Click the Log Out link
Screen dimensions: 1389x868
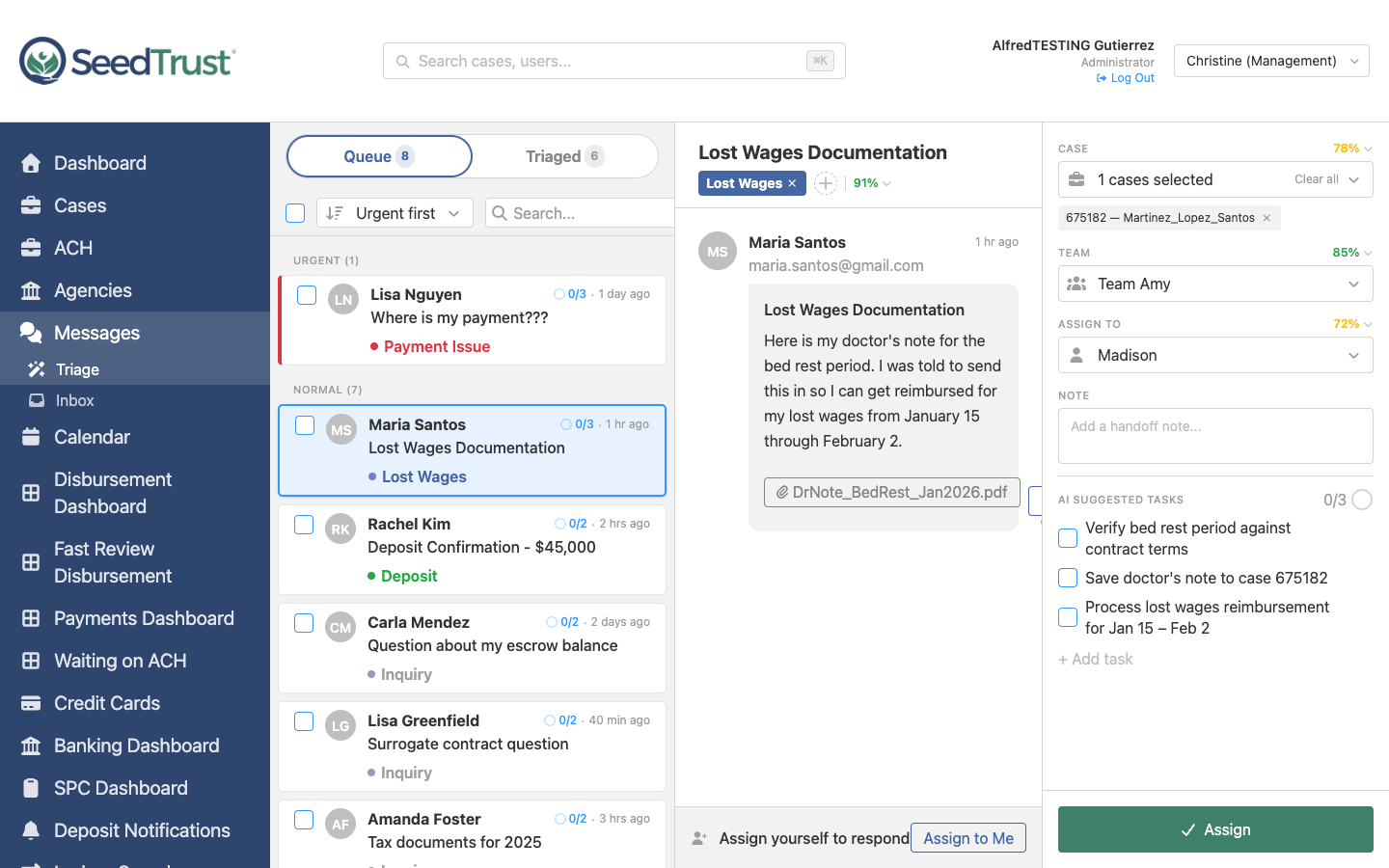pos(1126,78)
